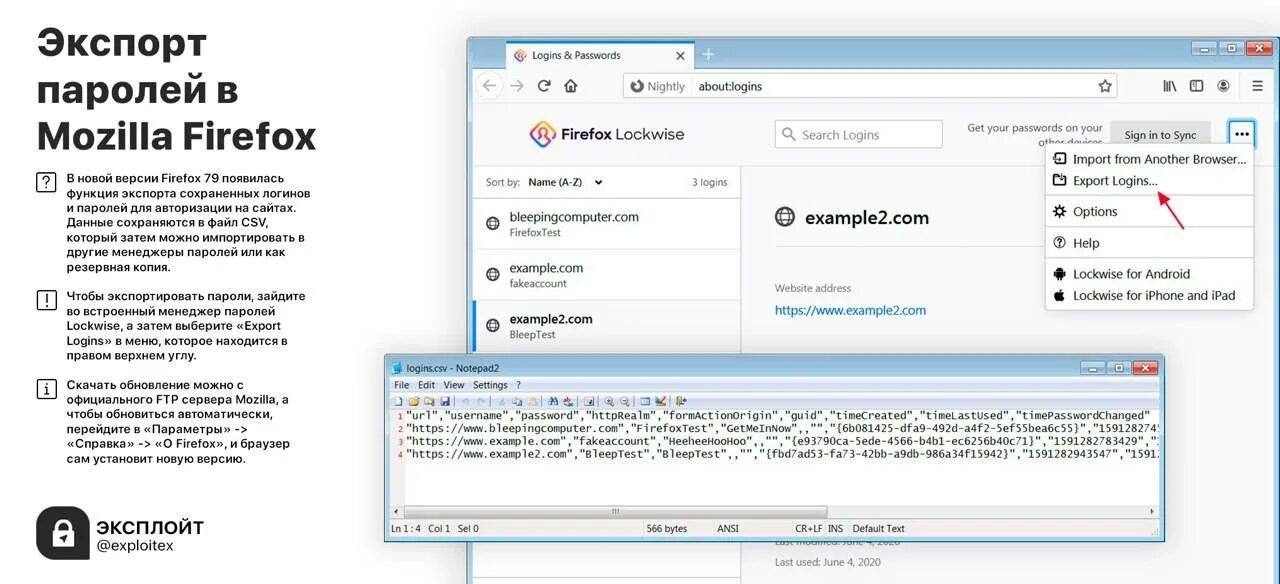The image size is (1280, 584).
Task: Click the Logins & Passwords tab
Action: coord(600,55)
